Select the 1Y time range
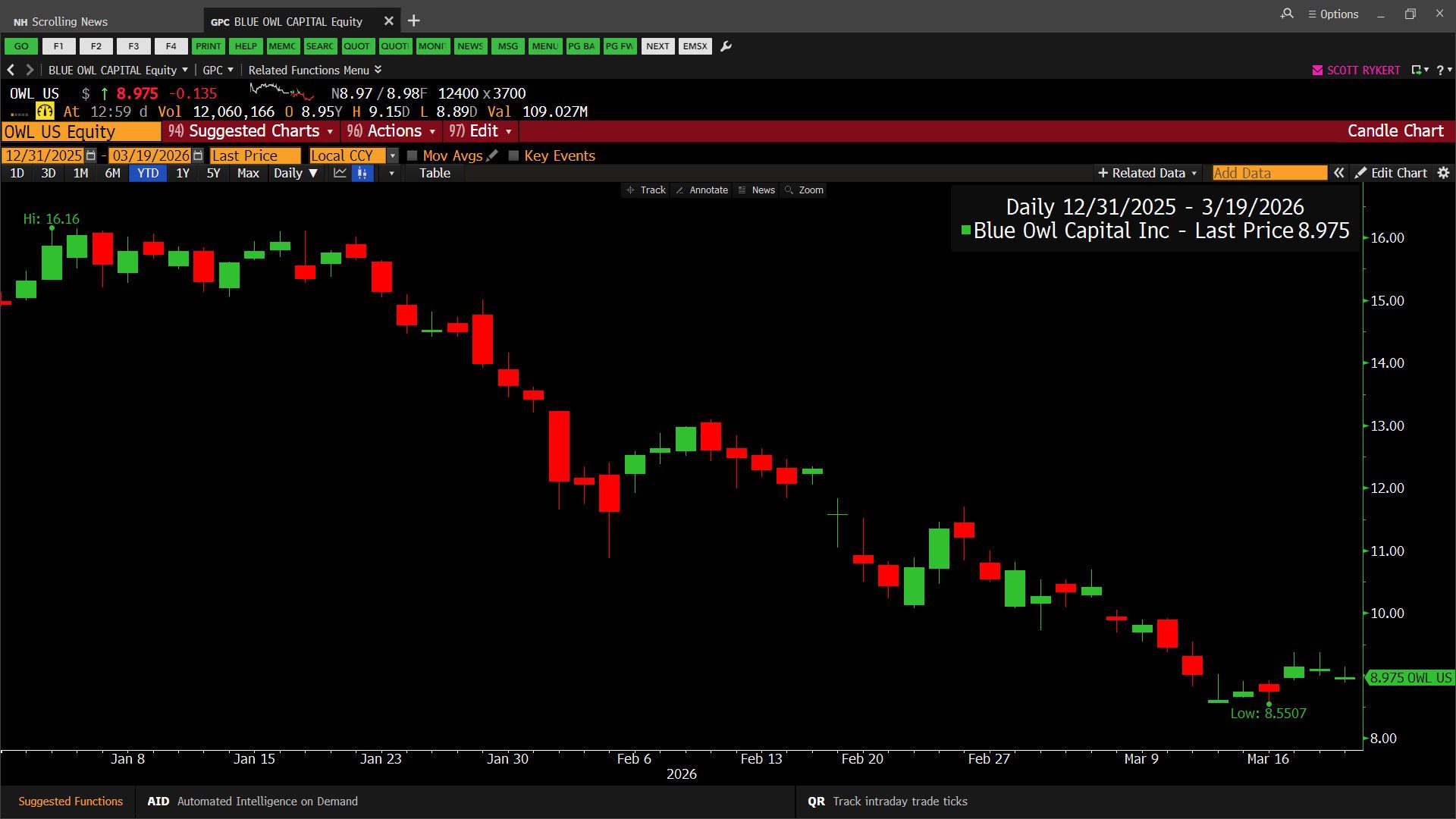The image size is (1456, 819). 183,173
